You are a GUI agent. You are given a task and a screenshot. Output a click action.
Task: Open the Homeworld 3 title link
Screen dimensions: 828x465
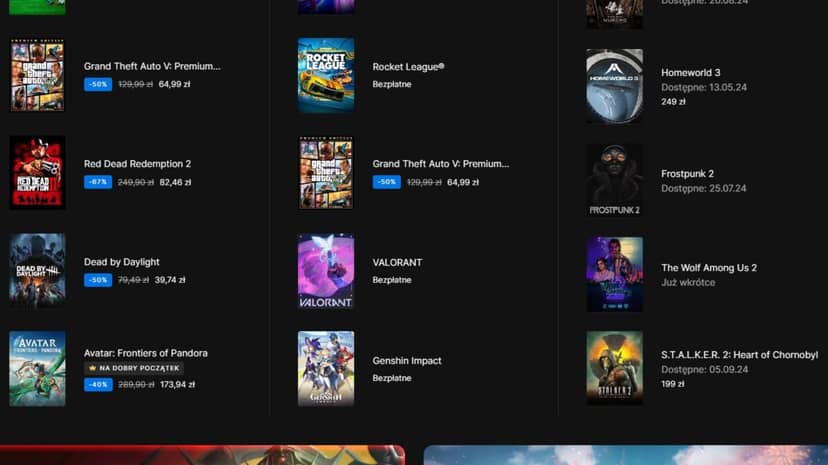click(691, 72)
